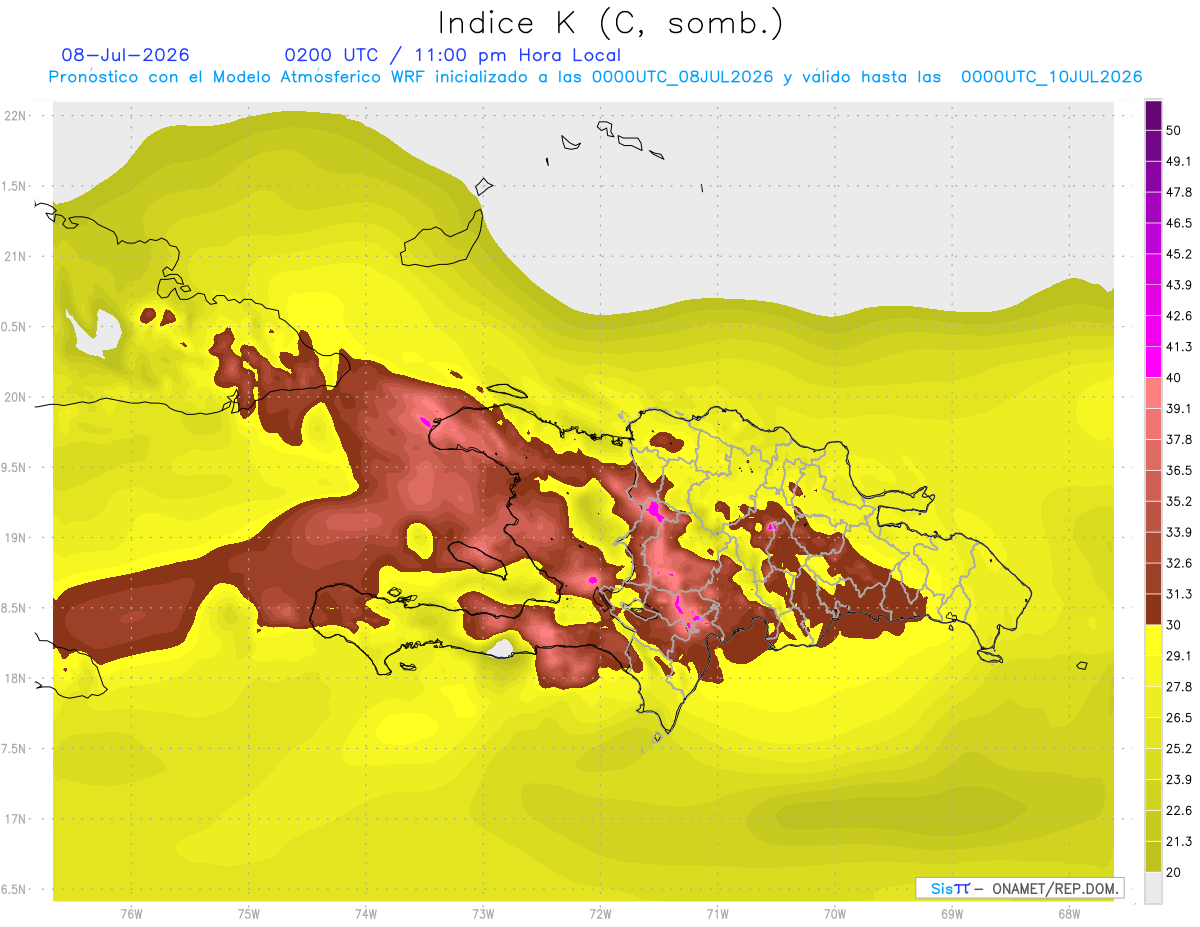Click the '21N' latitude axis label
The height and width of the screenshot is (927, 1200).
pyautogui.click(x=16, y=257)
